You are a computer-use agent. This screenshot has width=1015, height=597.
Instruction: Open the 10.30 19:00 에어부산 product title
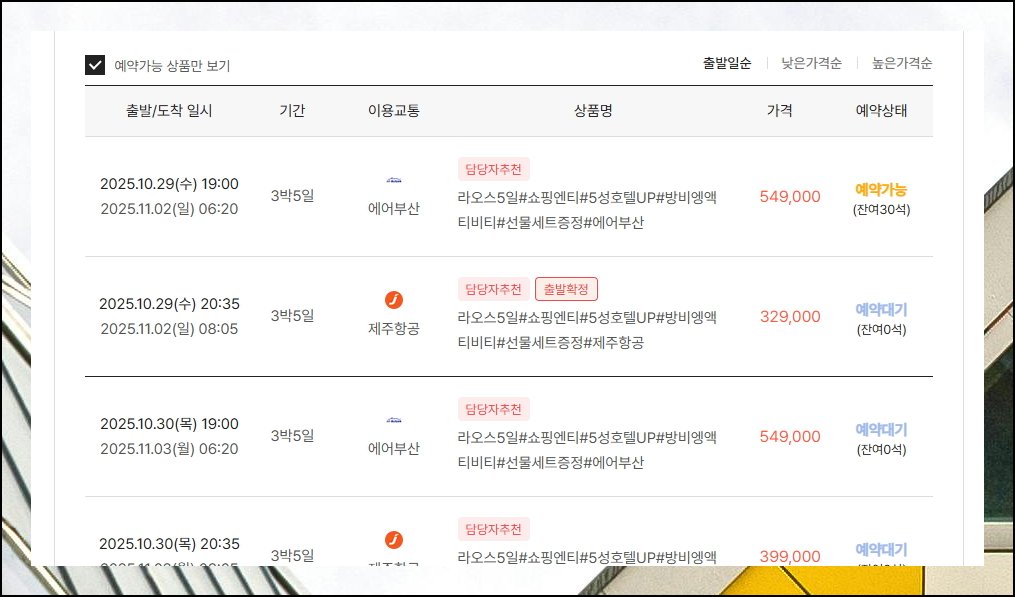tap(587, 450)
